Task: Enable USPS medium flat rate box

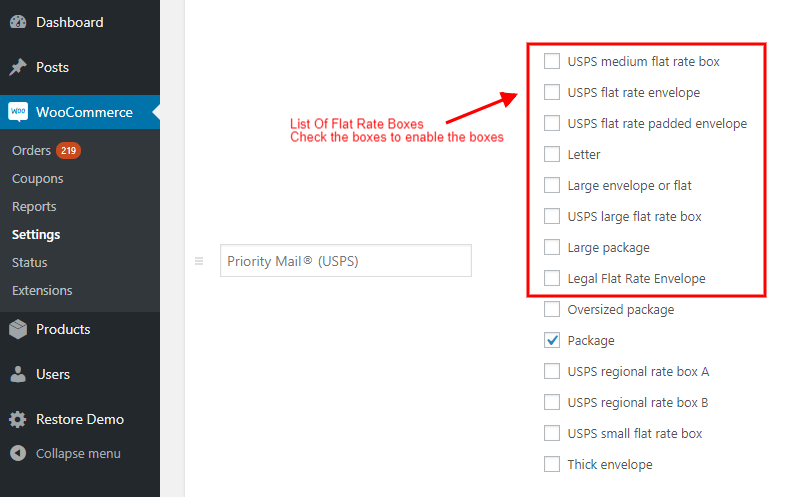Action: pyautogui.click(x=552, y=61)
